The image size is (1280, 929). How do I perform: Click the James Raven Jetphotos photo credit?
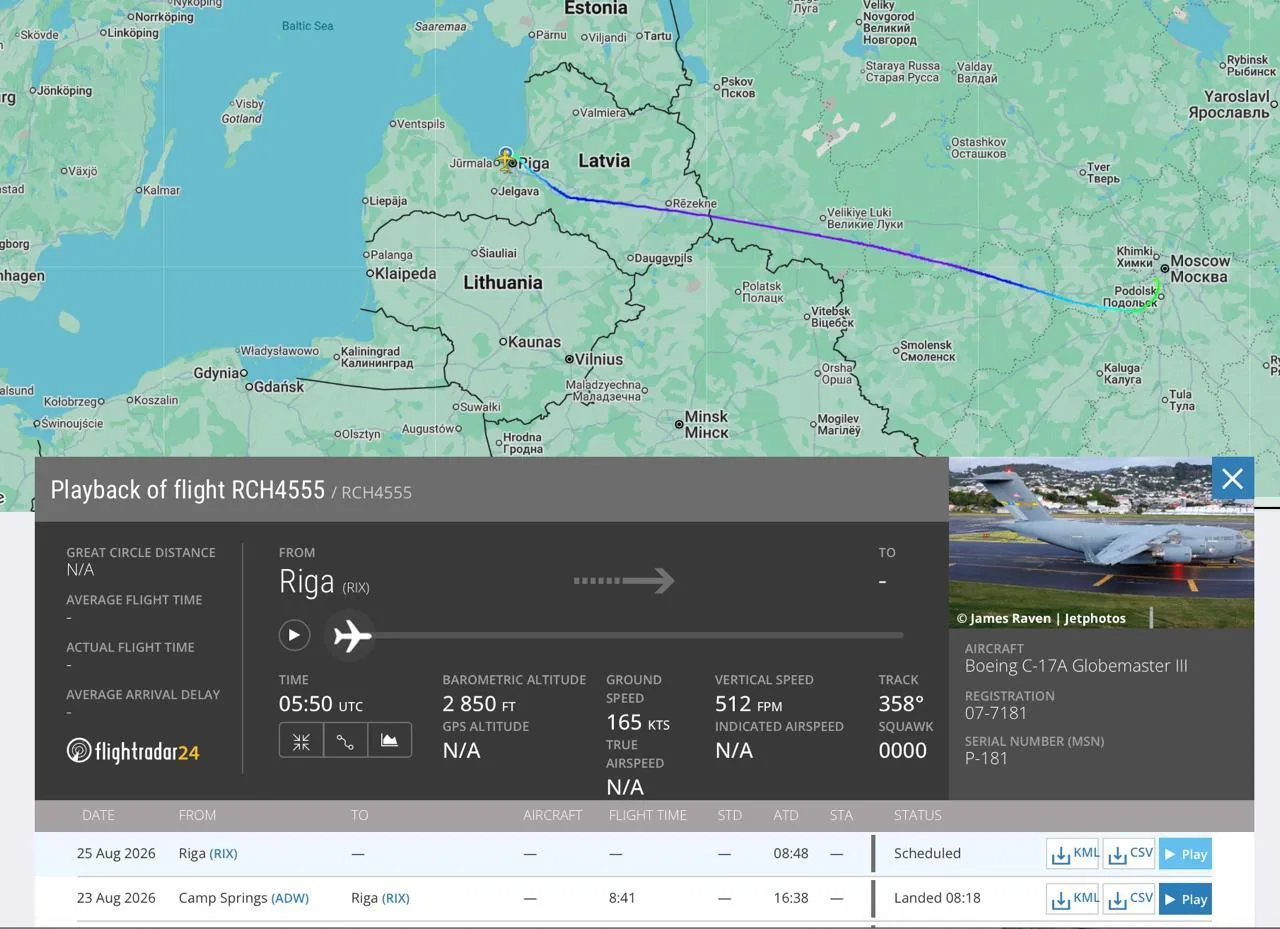1041,618
